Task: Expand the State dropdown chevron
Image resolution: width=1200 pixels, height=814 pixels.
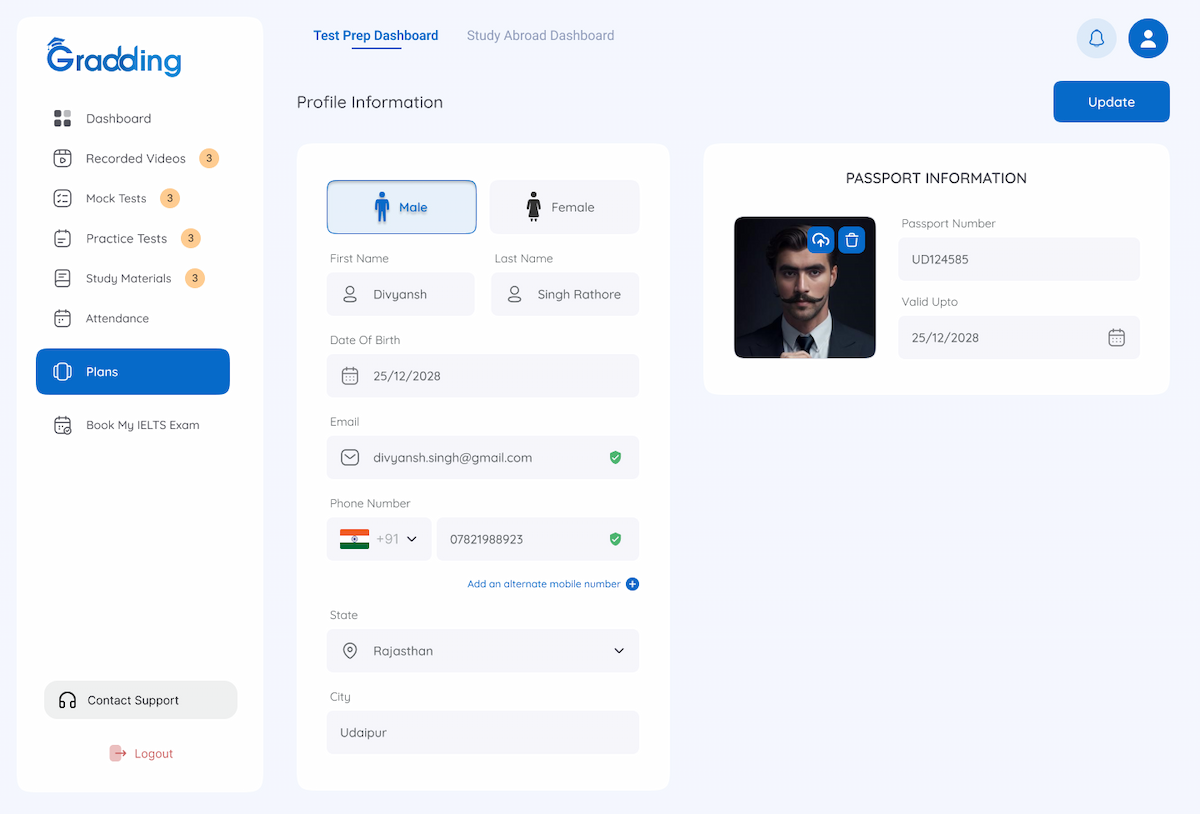Action: point(619,651)
